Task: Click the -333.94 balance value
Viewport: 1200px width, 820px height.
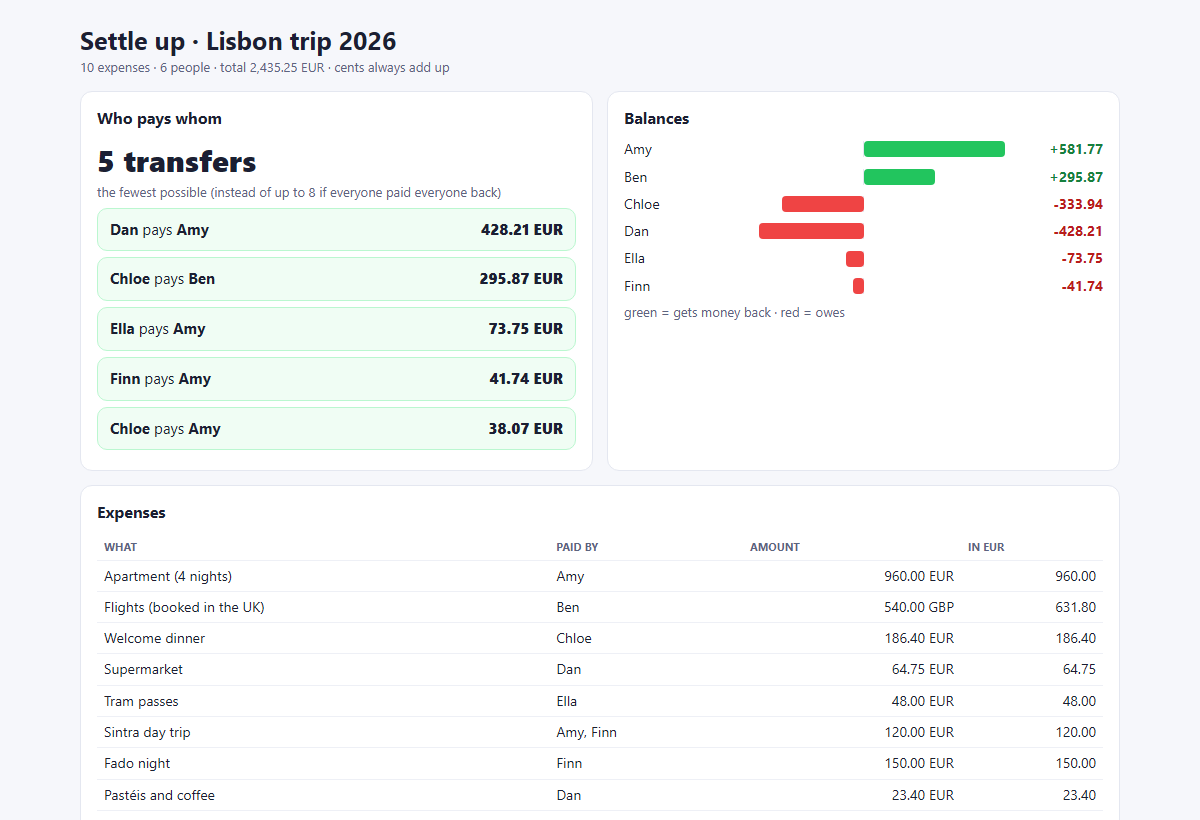Action: (x=1078, y=204)
